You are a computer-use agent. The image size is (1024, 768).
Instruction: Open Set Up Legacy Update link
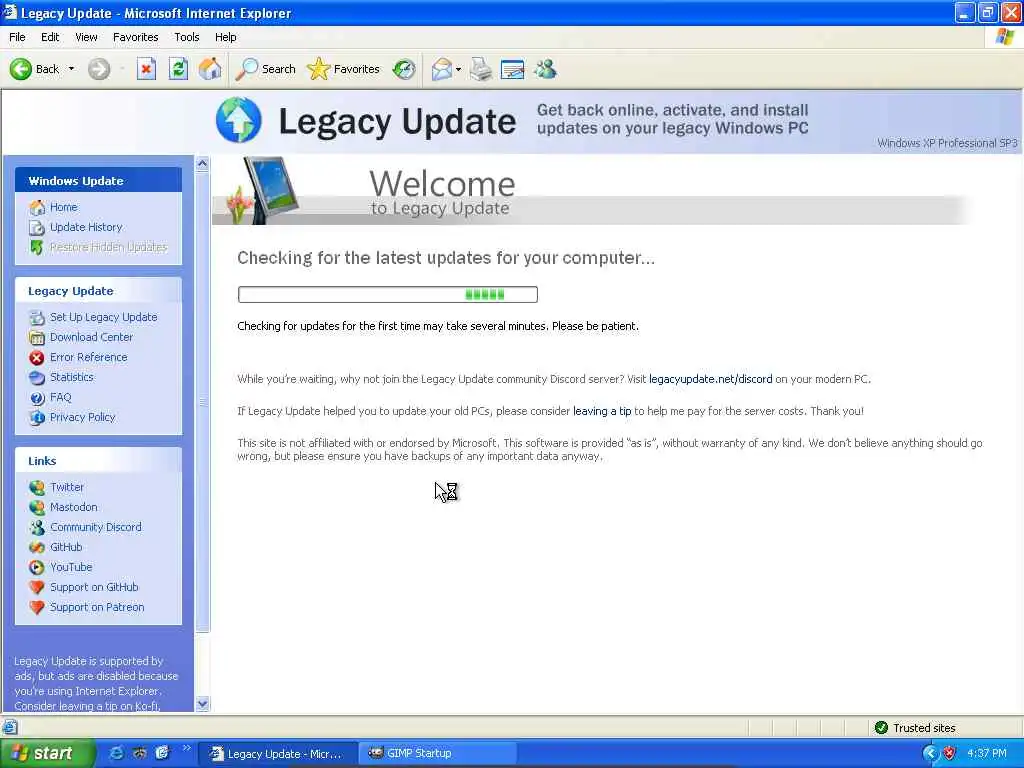pos(103,317)
